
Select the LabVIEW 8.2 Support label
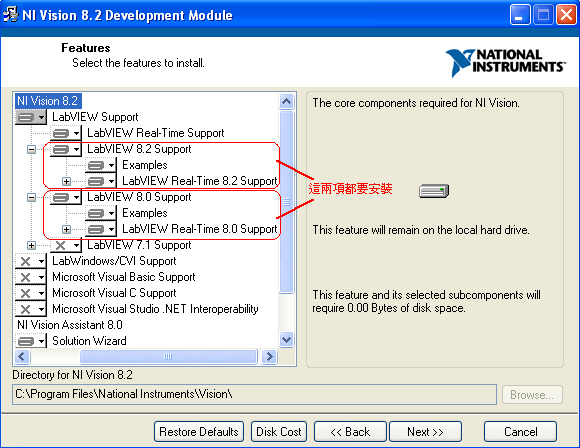(139, 149)
